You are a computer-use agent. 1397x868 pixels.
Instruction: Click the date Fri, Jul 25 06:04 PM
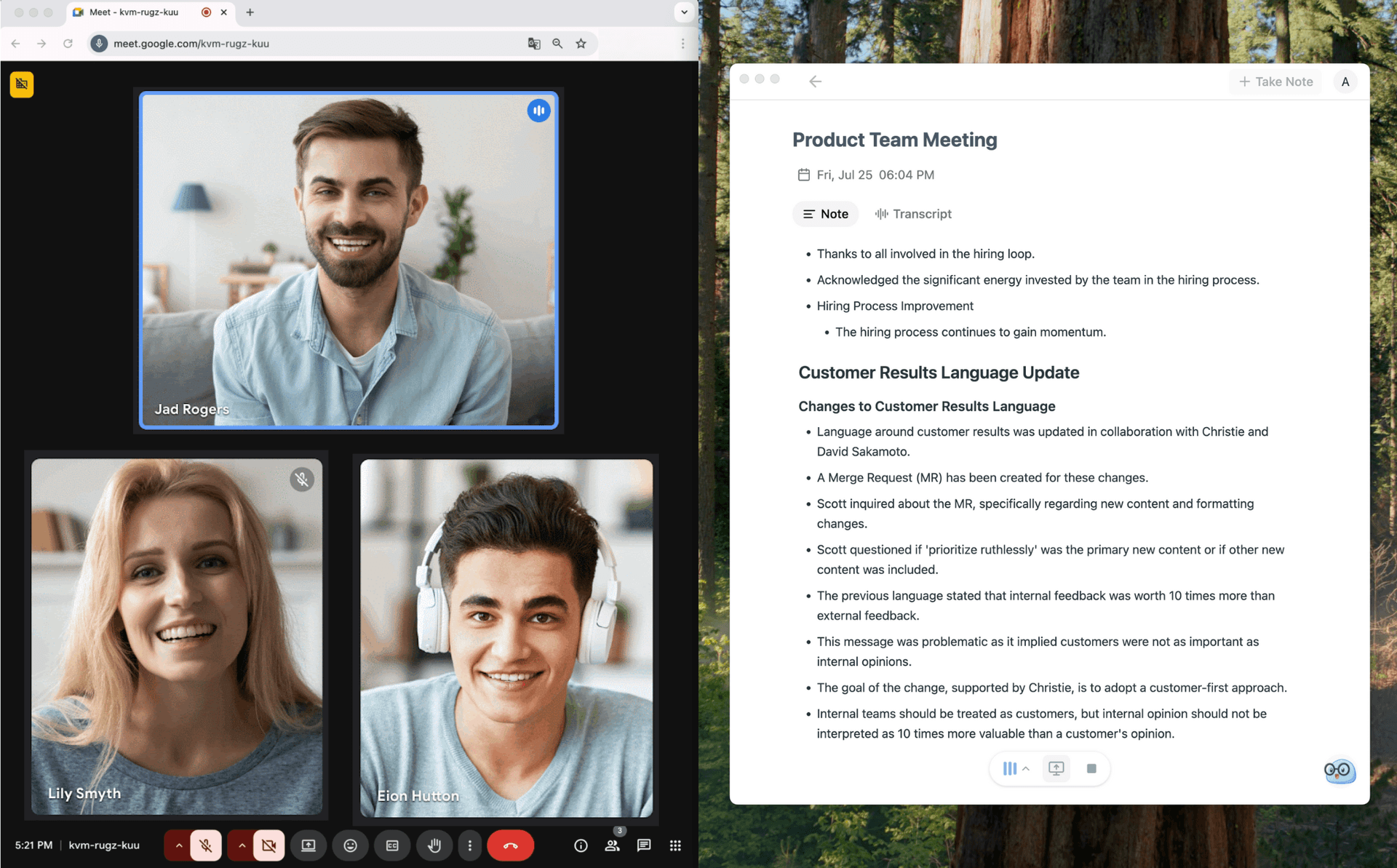[875, 175]
